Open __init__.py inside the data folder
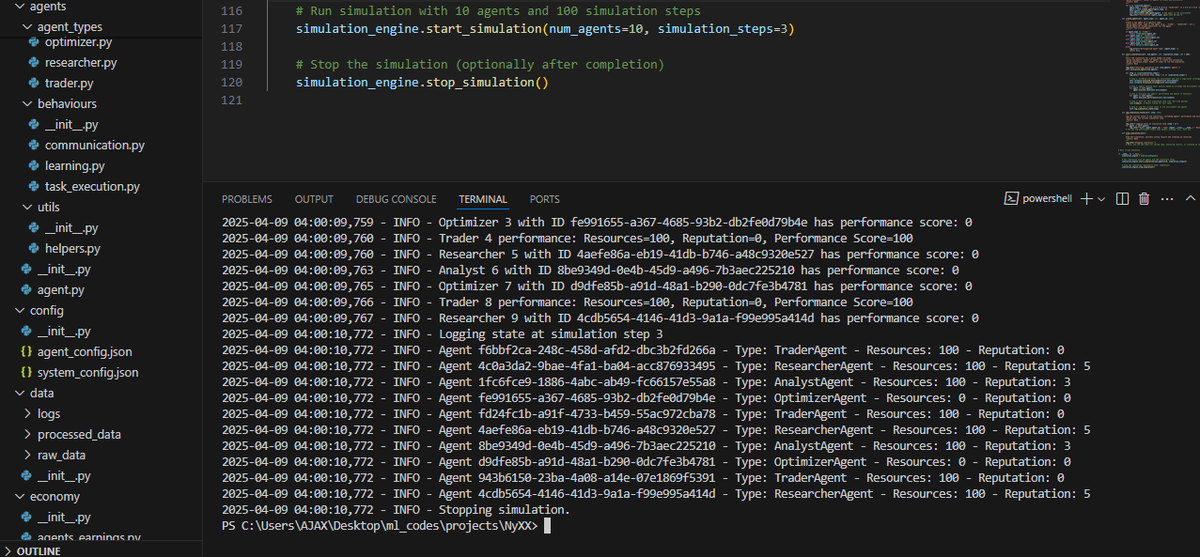This screenshot has height=557, width=1200. pyautogui.click(x=63, y=476)
